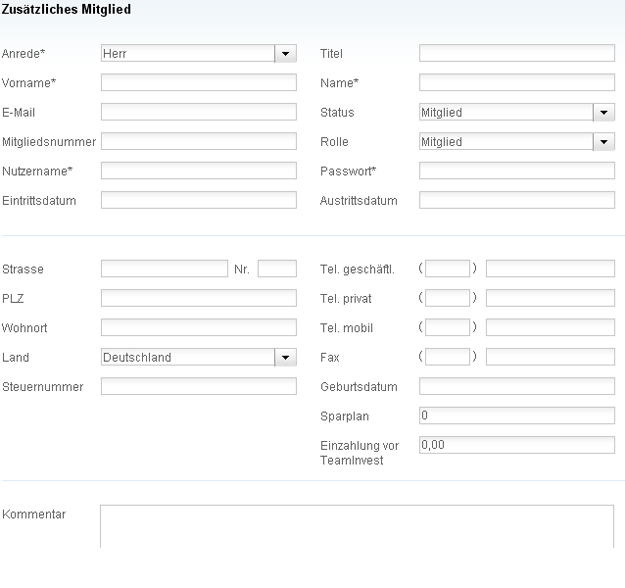The image size is (625, 588).
Task: Click the Sparplan field containing 0
Action: pos(517,415)
